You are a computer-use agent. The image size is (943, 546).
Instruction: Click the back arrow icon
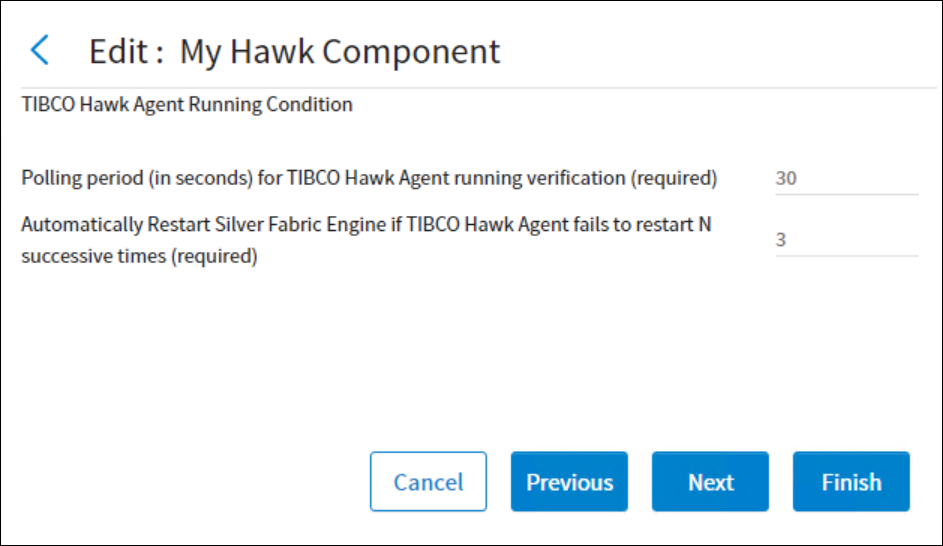40,50
